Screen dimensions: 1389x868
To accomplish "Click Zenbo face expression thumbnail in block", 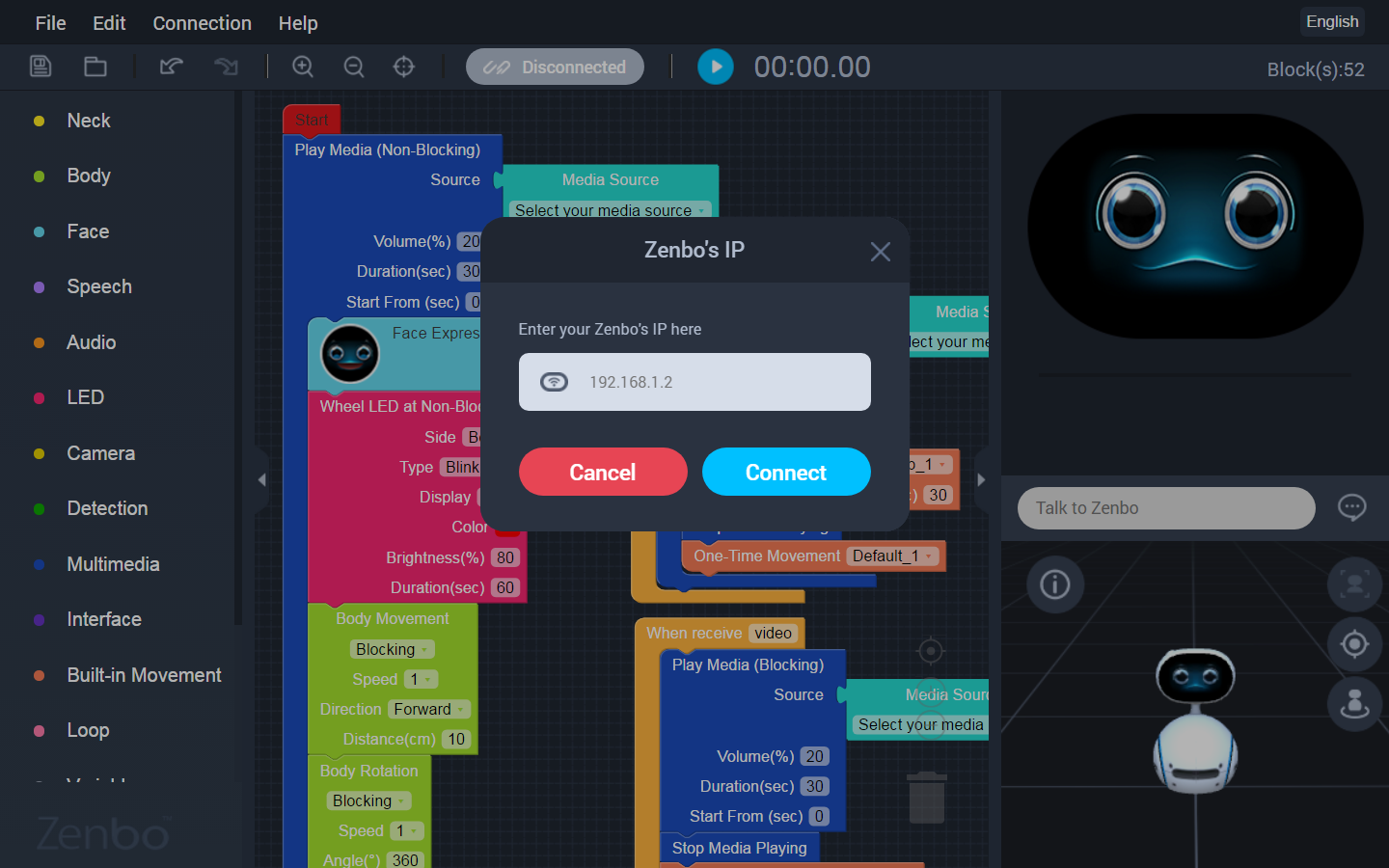I will pyautogui.click(x=350, y=354).
